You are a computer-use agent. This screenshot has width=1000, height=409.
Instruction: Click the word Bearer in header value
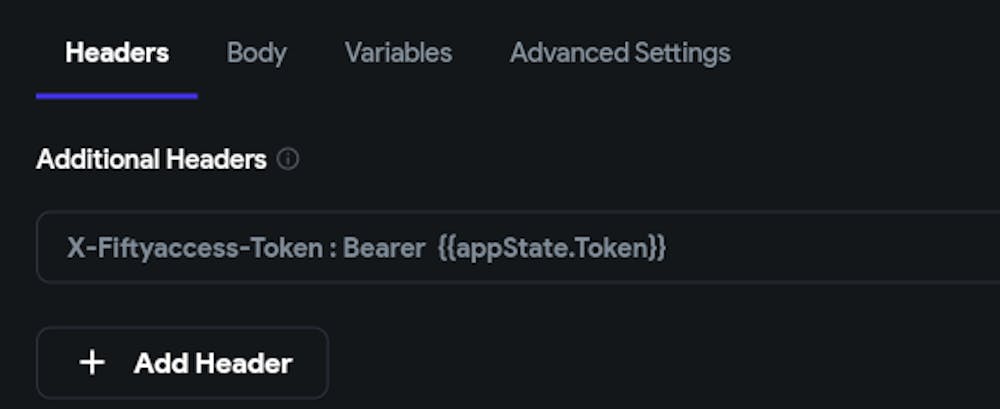(384, 248)
